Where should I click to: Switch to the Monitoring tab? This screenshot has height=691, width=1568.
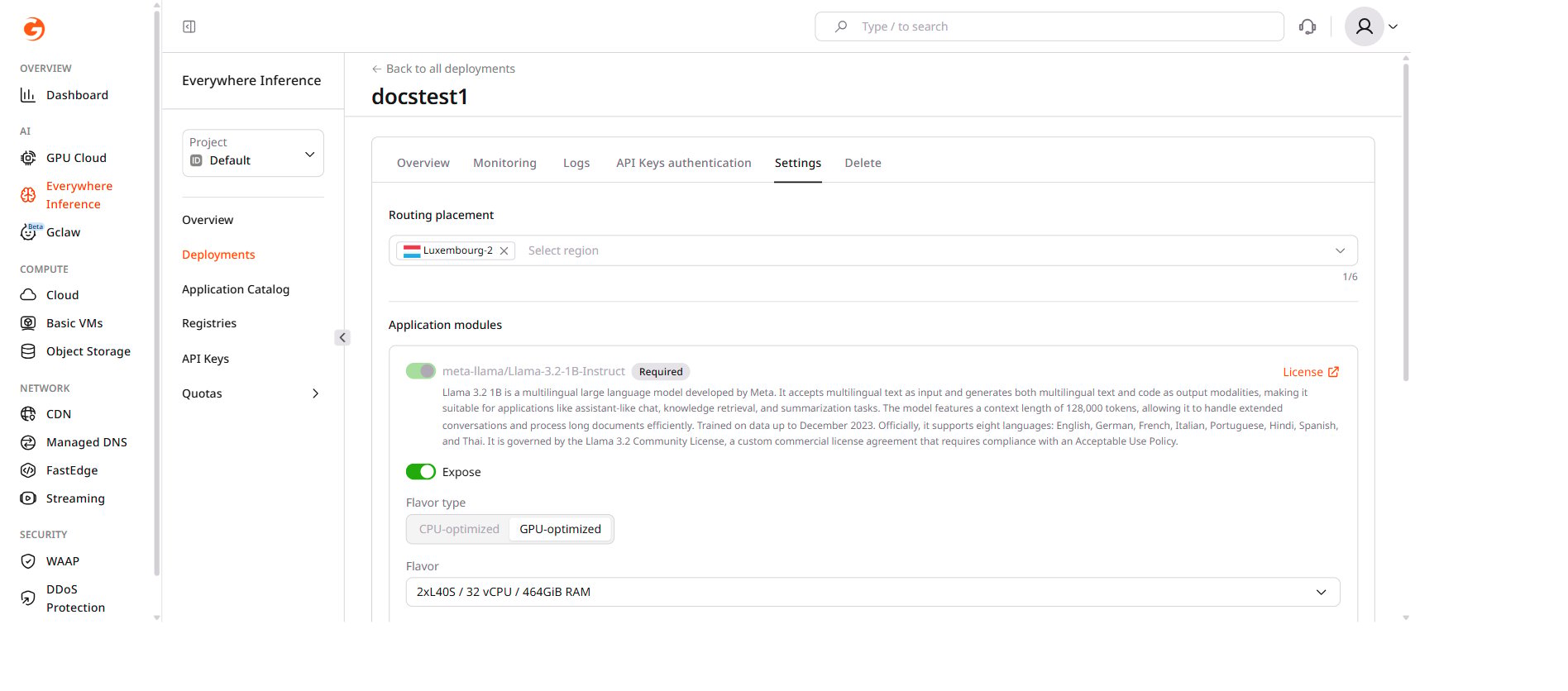click(504, 163)
